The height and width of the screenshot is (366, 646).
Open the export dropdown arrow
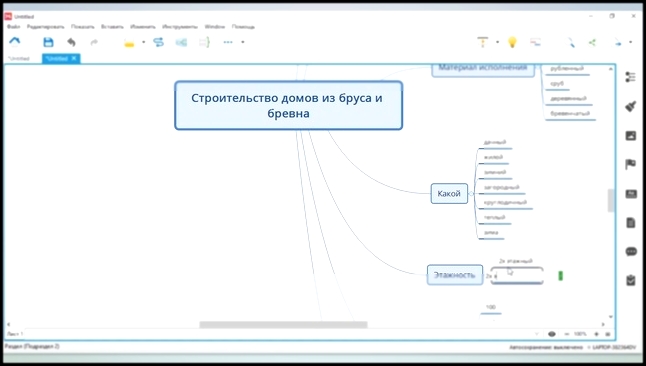coord(630,42)
